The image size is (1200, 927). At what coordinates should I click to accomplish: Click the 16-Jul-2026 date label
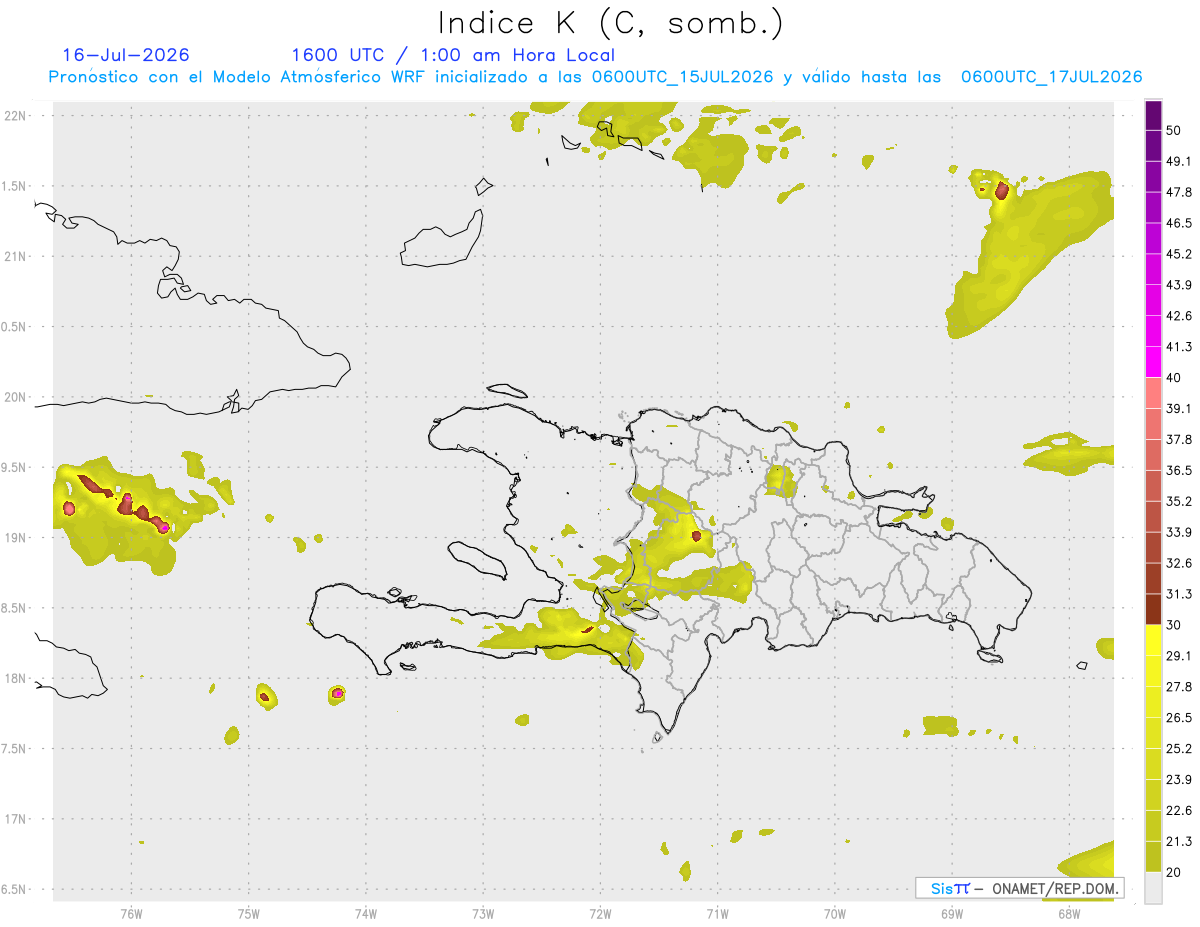click(126, 55)
